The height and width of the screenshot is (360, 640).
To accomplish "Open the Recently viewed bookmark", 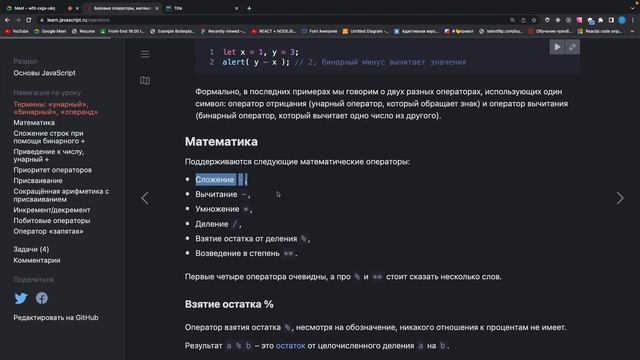I will 223,31.
